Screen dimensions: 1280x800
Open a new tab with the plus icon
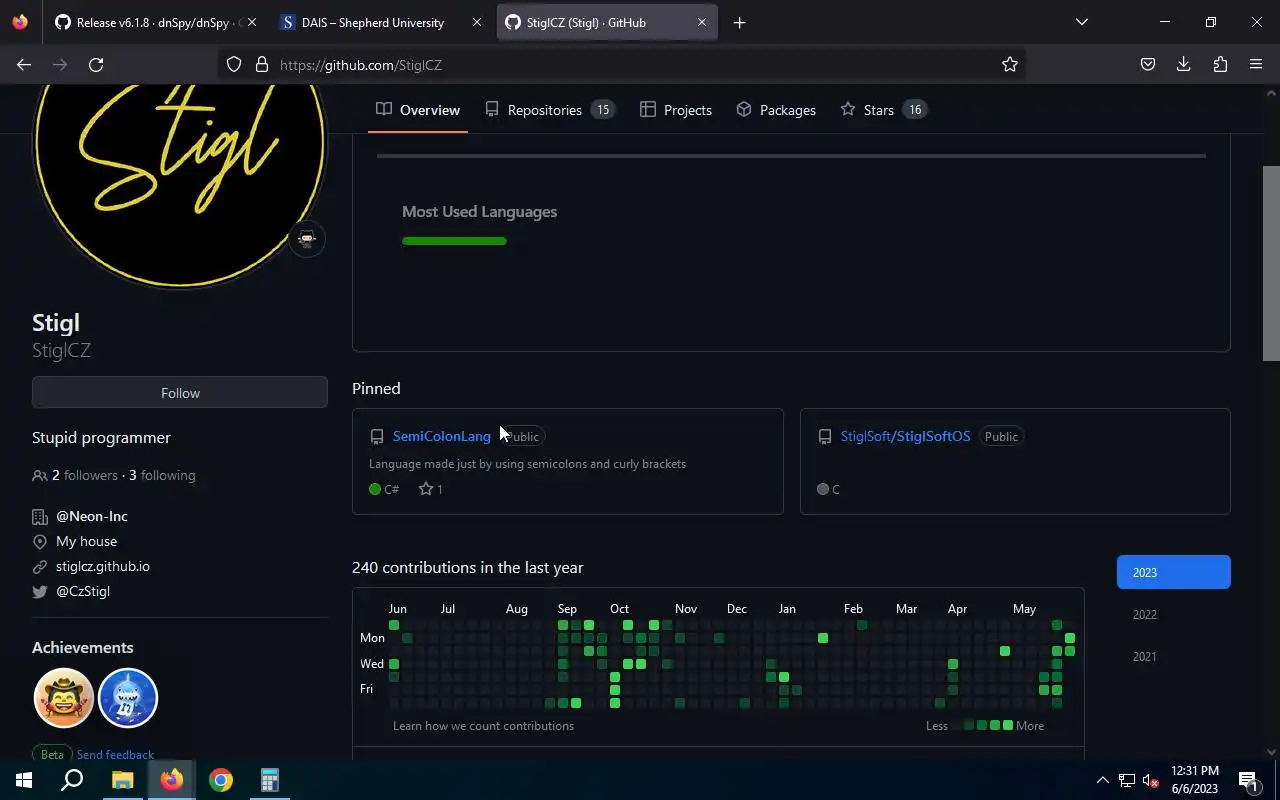(x=739, y=22)
